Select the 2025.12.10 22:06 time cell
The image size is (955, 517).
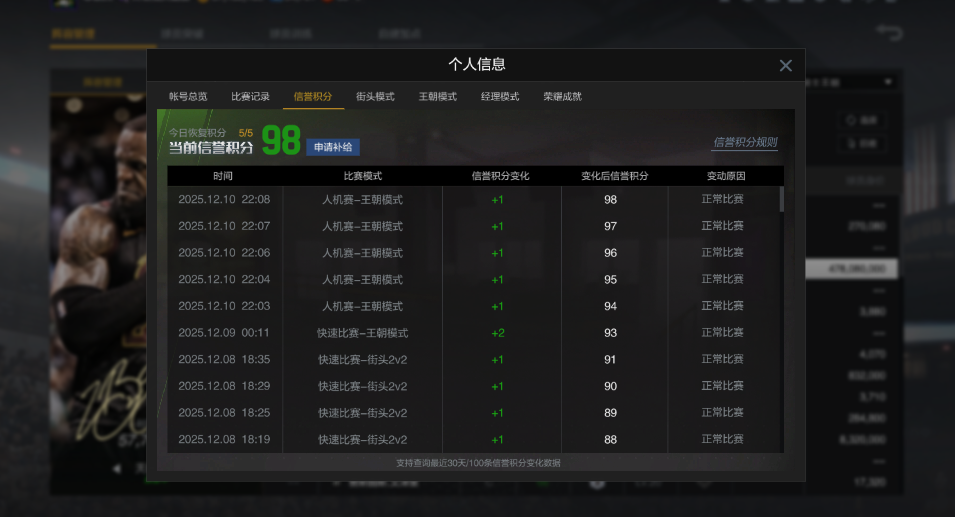(224, 253)
